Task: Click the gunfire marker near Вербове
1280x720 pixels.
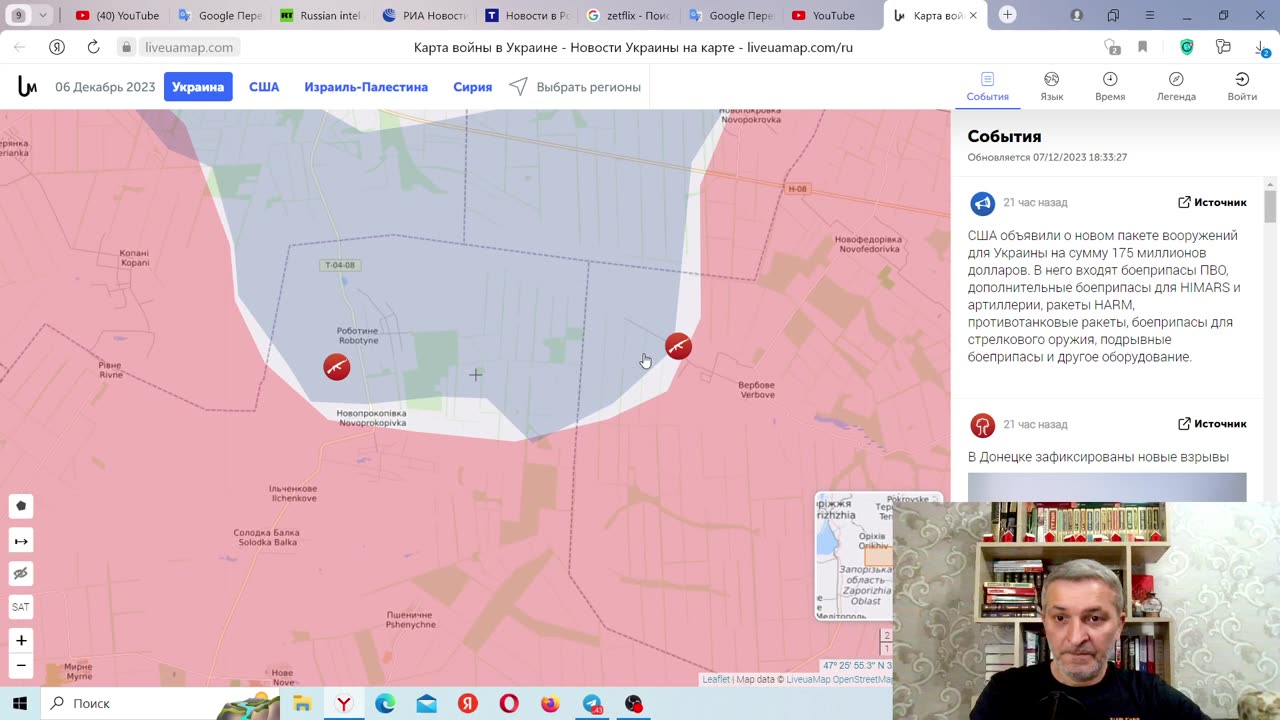Action: pyautogui.click(x=678, y=347)
